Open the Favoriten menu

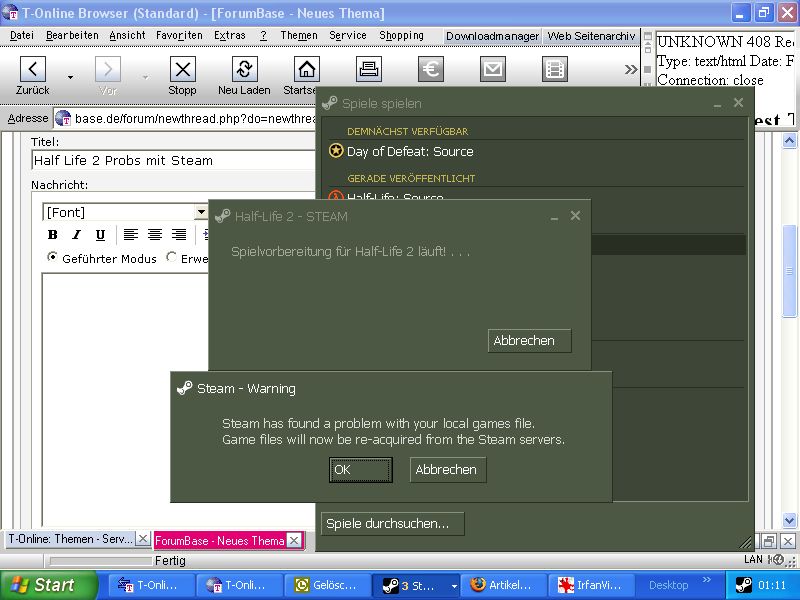[x=179, y=35]
